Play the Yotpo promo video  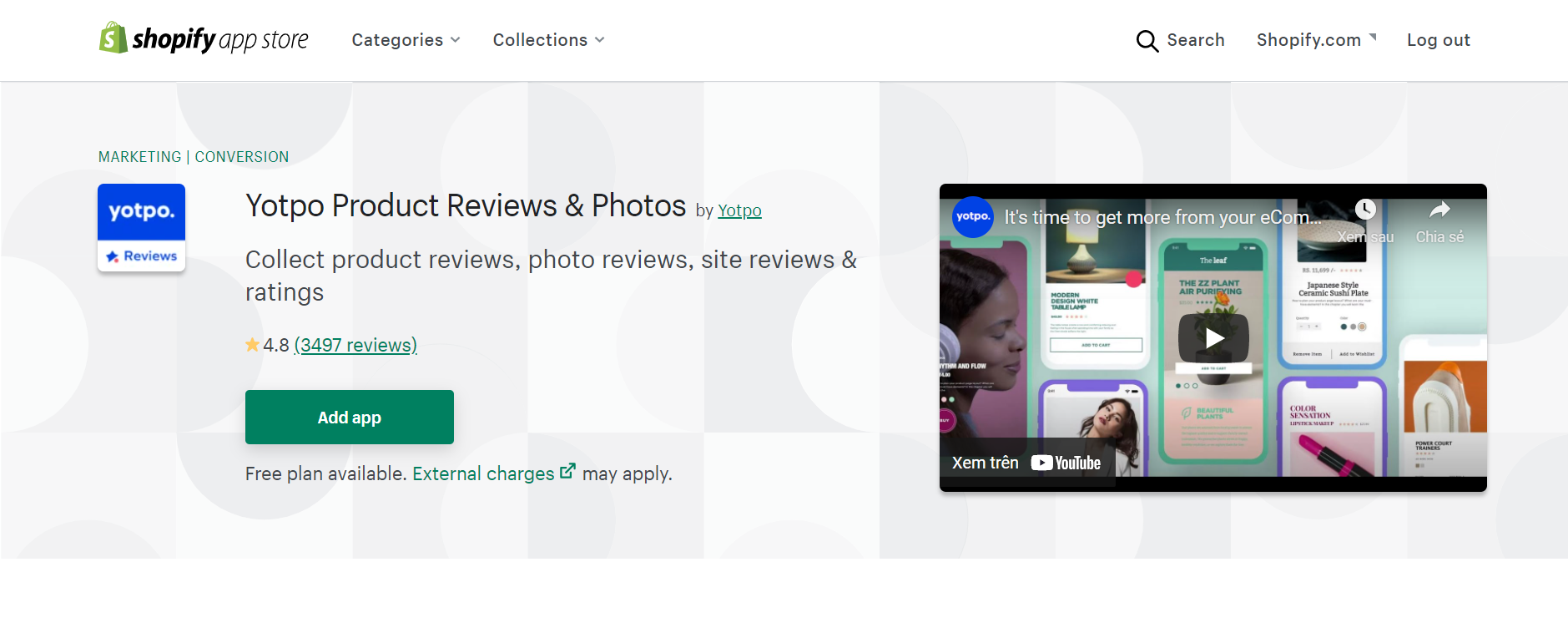(x=1213, y=337)
